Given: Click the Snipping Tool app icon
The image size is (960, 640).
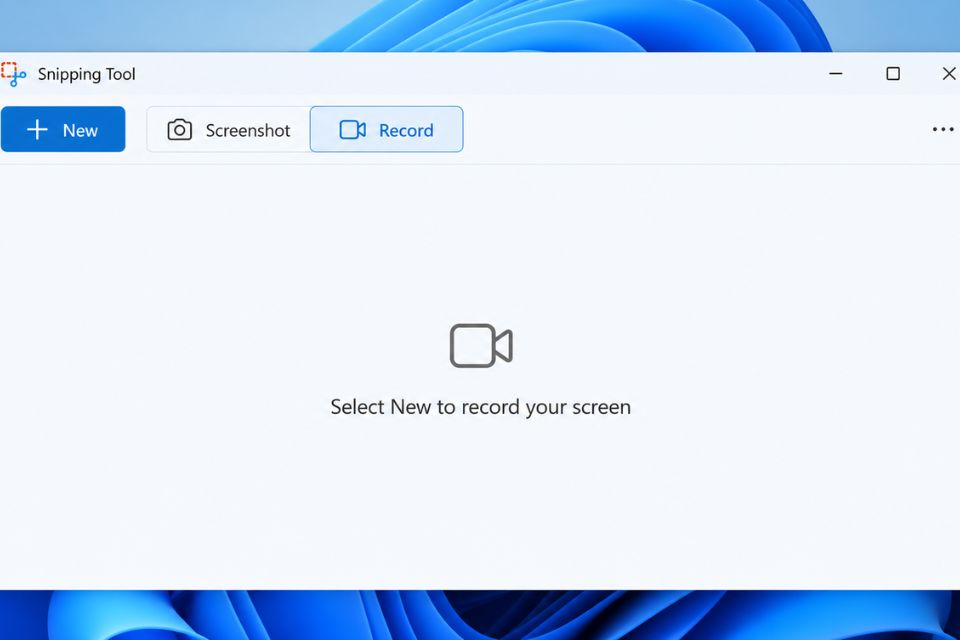Looking at the screenshot, I should 13,74.
